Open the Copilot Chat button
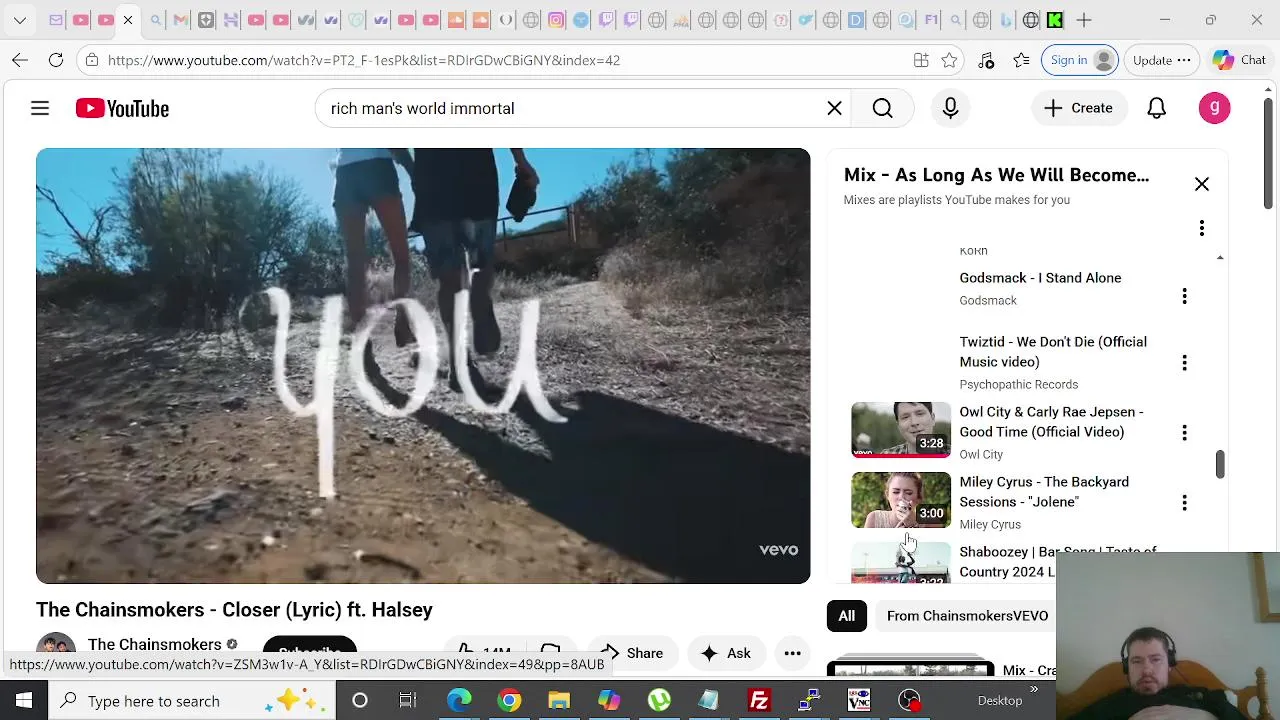 tap(1239, 60)
